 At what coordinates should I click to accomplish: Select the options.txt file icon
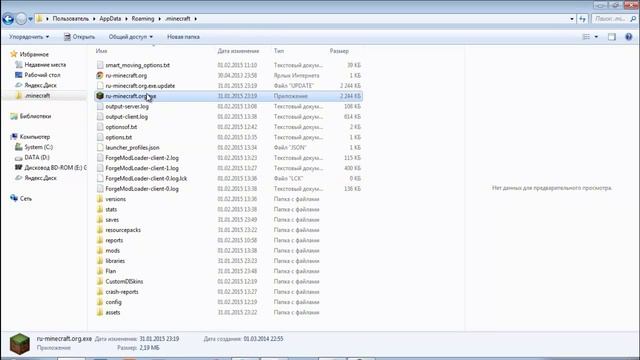pos(100,137)
